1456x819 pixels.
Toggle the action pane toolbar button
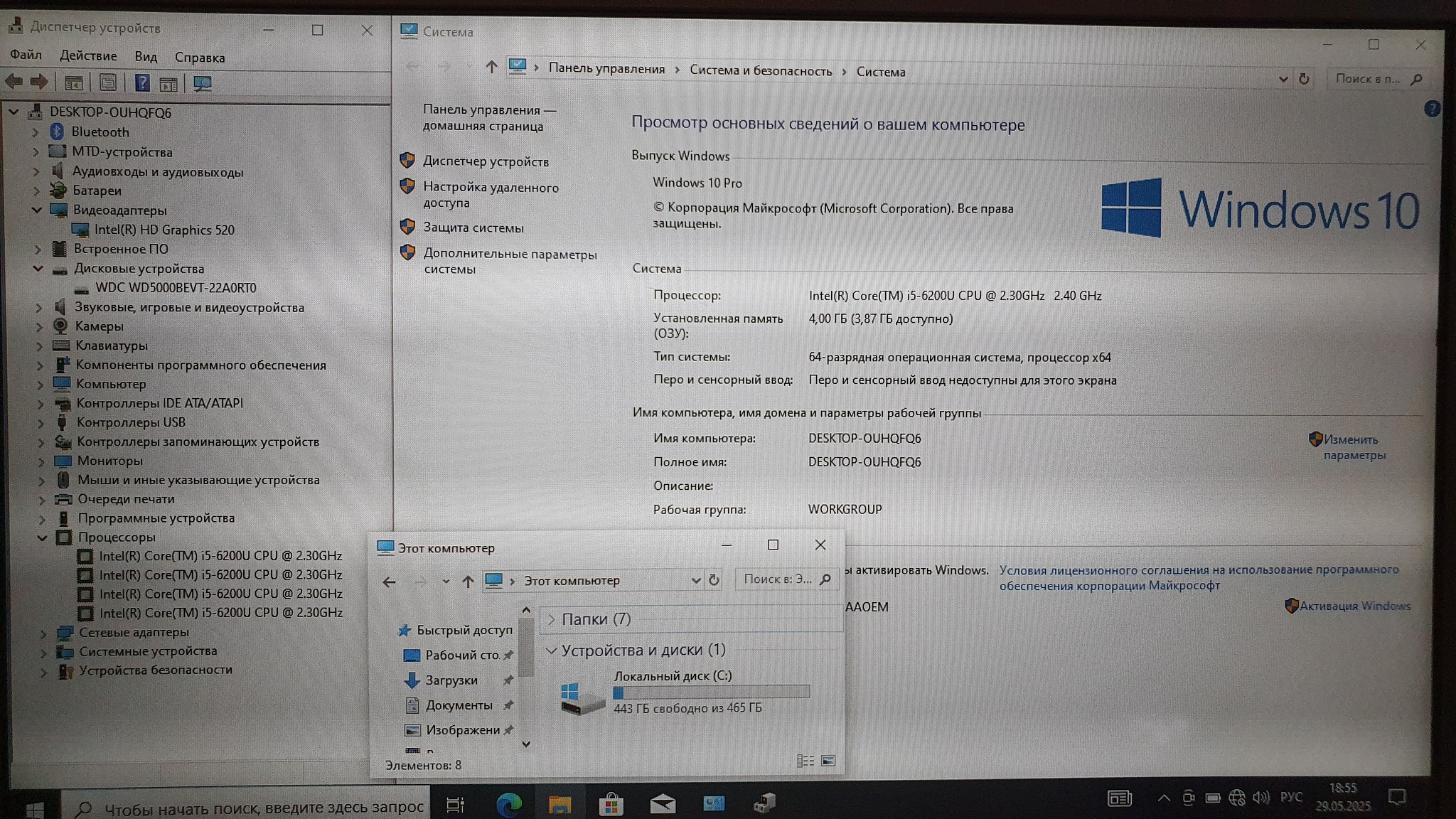pos(168,84)
